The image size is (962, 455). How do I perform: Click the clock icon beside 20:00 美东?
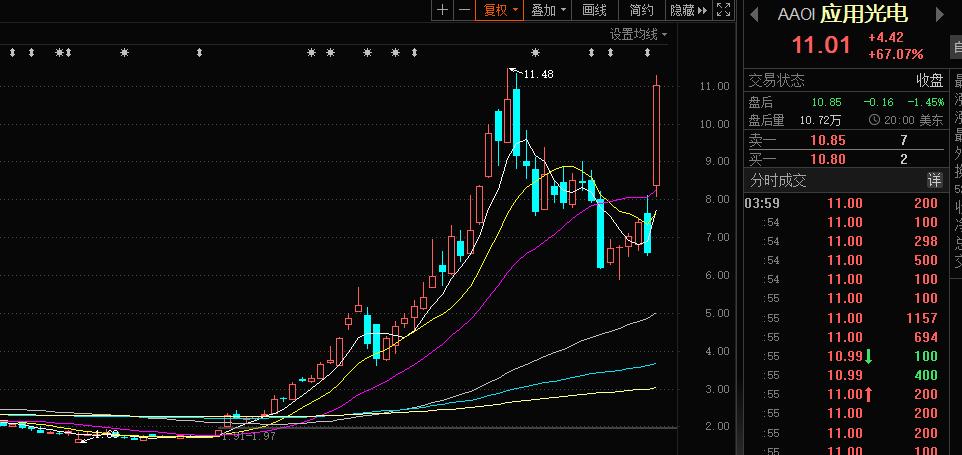pyautogui.click(x=874, y=120)
